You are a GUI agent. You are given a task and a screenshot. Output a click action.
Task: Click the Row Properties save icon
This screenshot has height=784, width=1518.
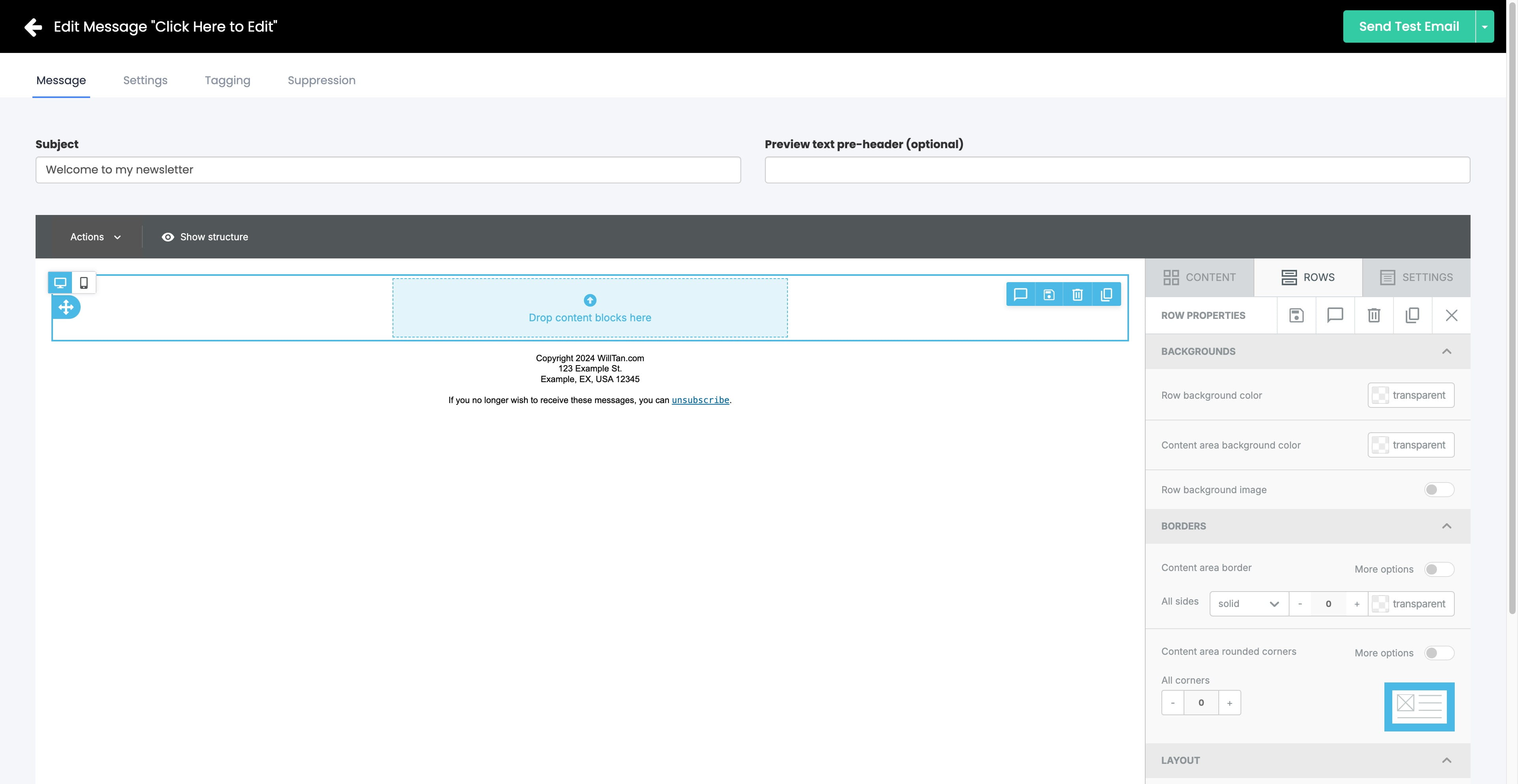pos(1297,315)
